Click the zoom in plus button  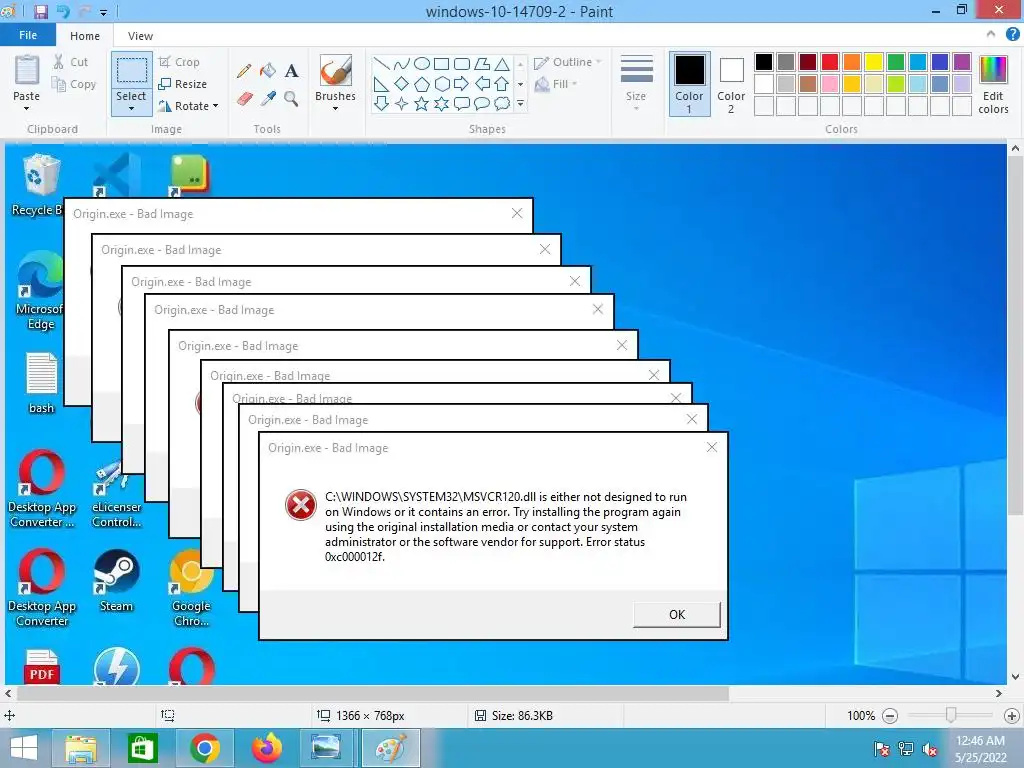pos(1012,716)
